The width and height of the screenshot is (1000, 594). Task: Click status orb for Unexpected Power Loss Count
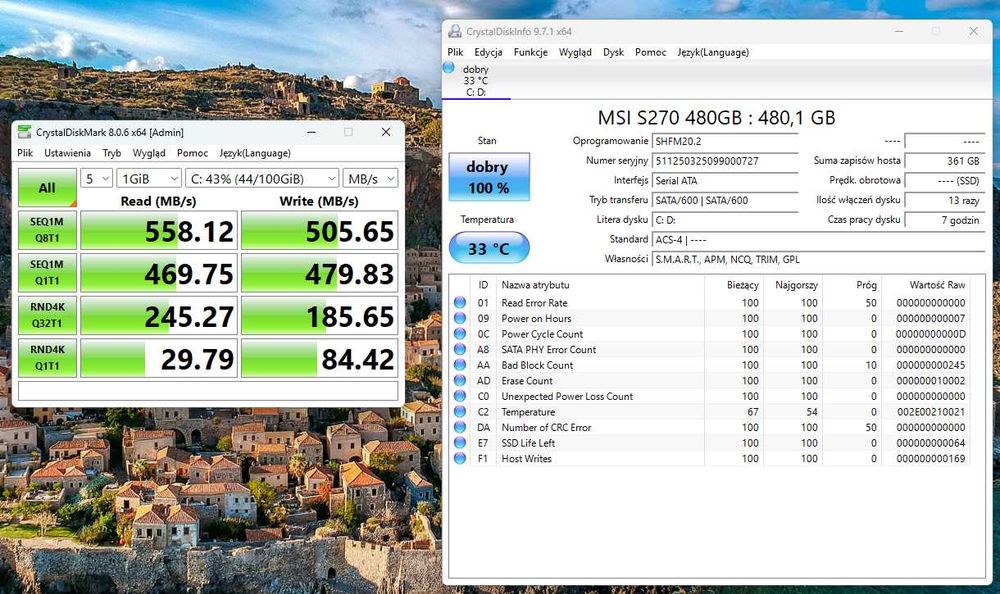click(460, 396)
